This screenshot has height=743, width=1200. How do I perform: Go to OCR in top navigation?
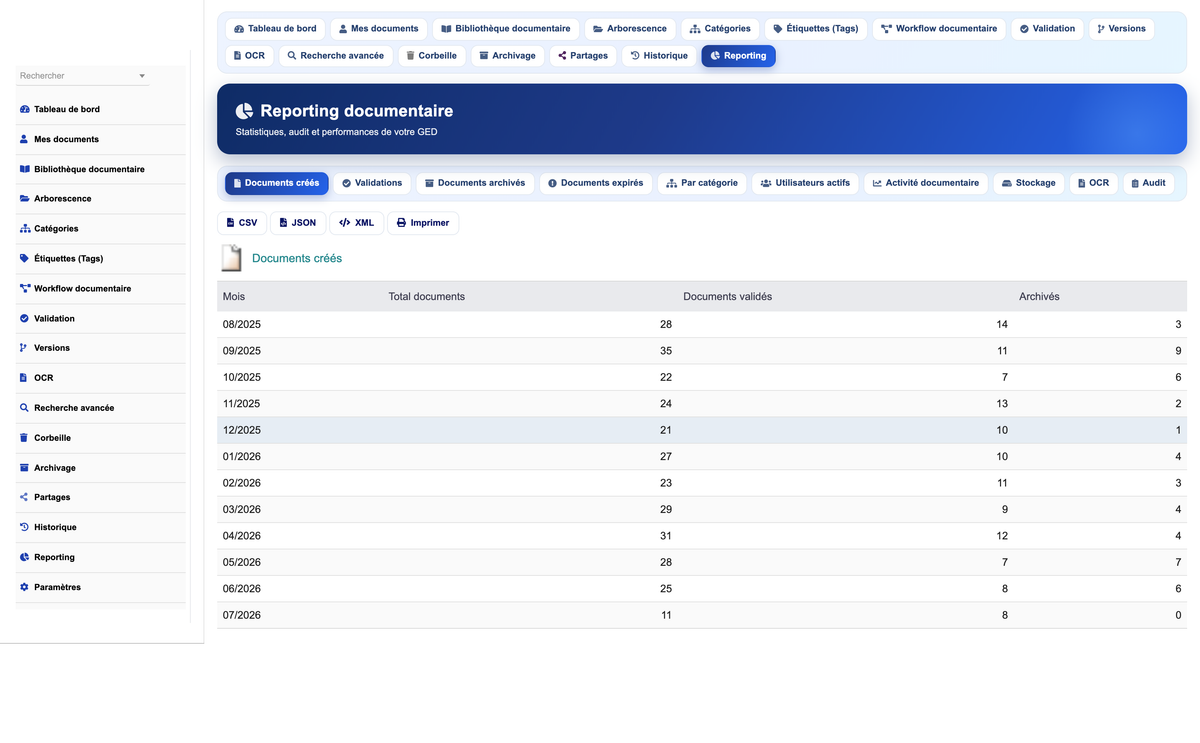pyautogui.click(x=249, y=56)
